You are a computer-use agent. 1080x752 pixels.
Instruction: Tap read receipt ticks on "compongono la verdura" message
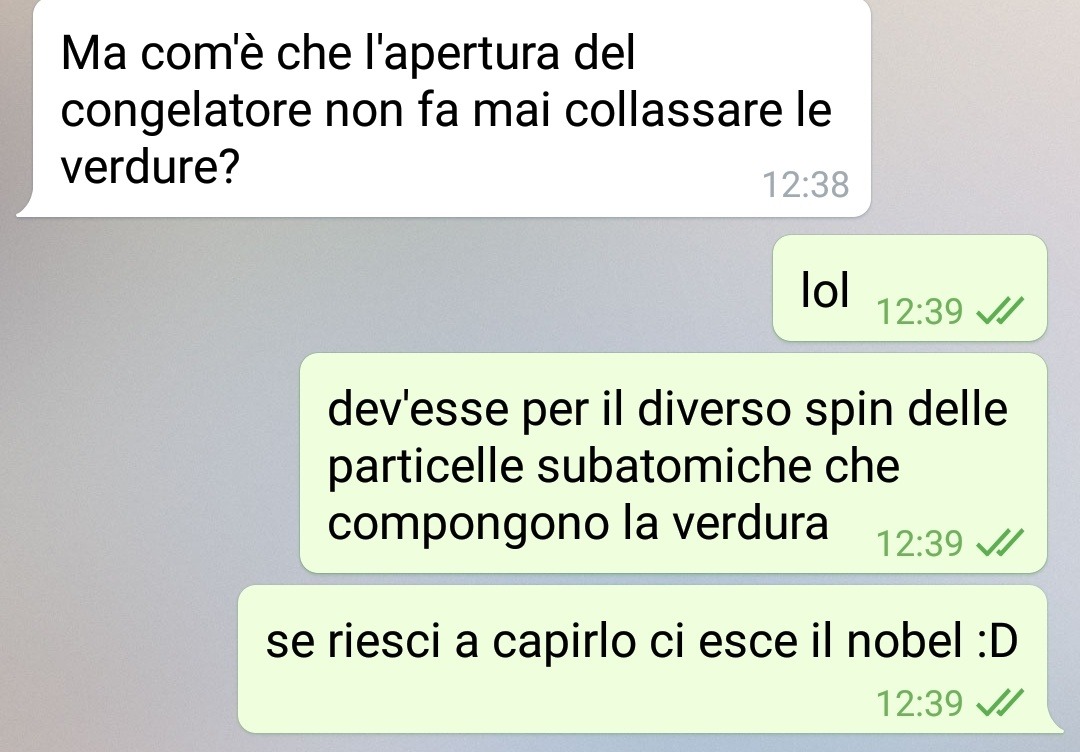[x=1000, y=543]
